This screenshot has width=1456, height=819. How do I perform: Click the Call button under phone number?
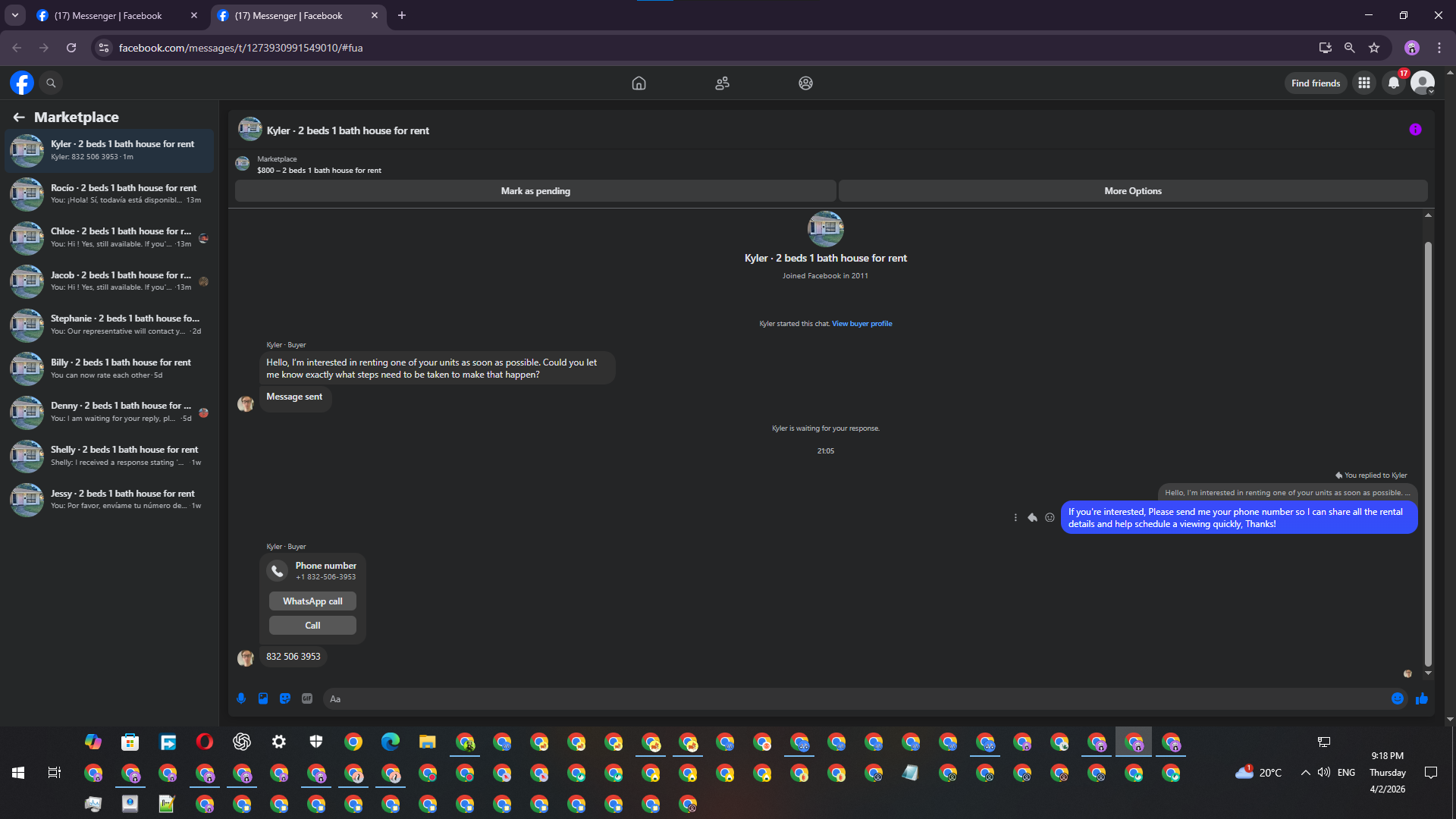(312, 626)
